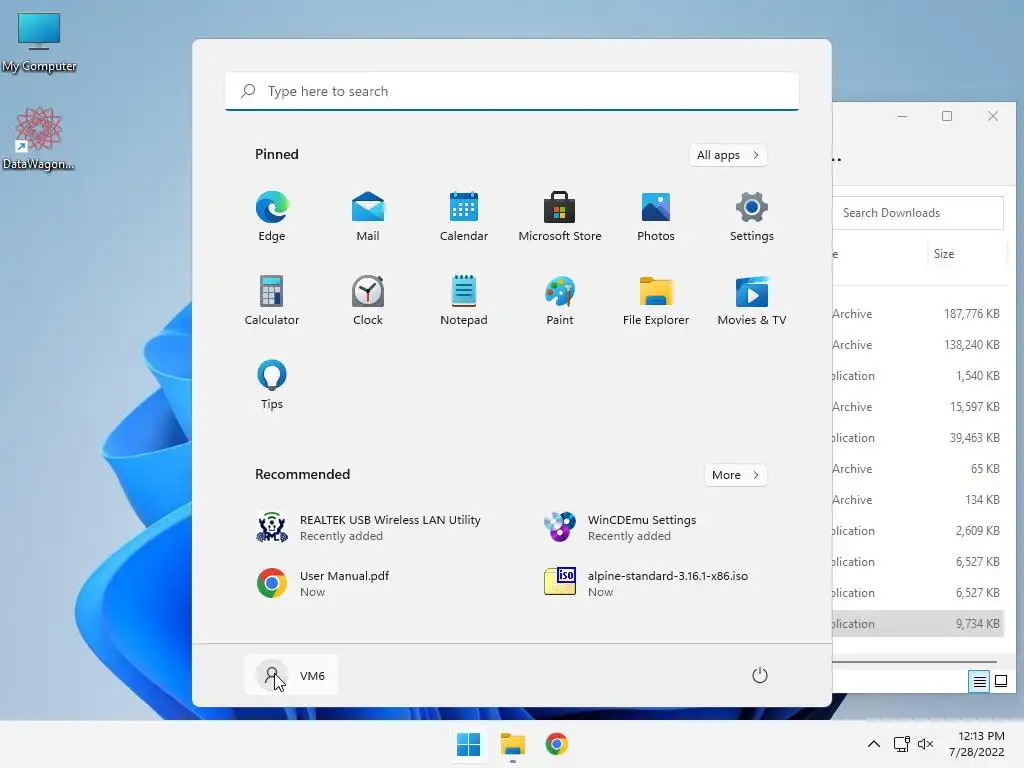
Task: Show hidden system tray icons
Action: point(874,744)
